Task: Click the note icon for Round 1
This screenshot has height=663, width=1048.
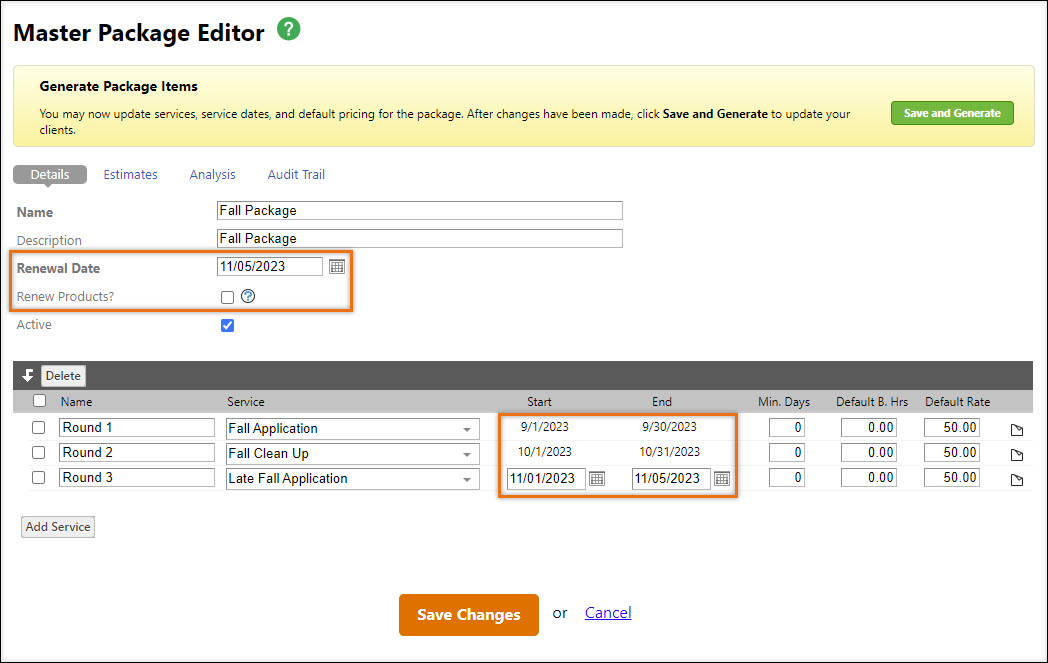Action: pos(1017,430)
